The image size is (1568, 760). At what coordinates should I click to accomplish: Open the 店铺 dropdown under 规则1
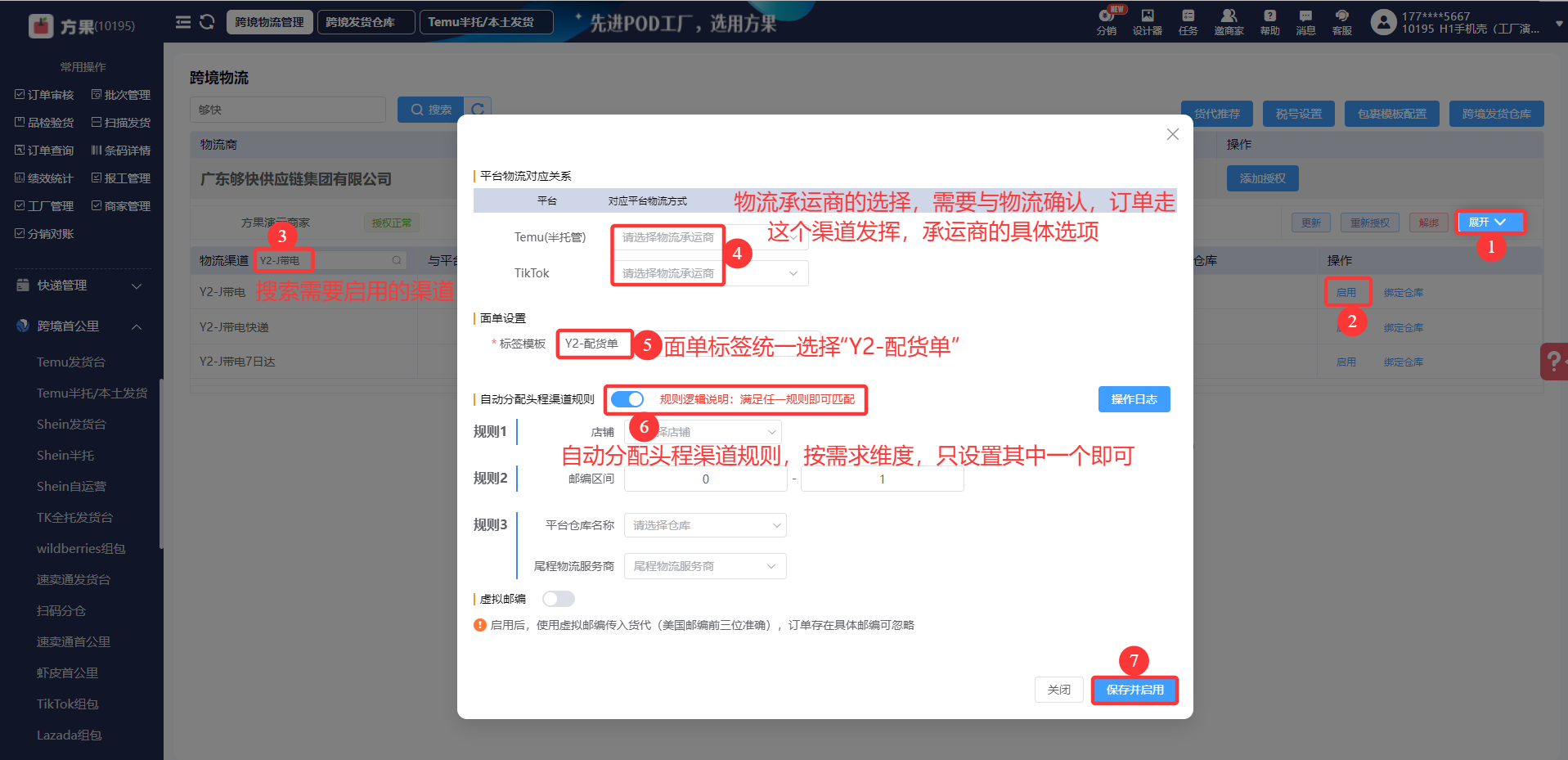(x=703, y=432)
